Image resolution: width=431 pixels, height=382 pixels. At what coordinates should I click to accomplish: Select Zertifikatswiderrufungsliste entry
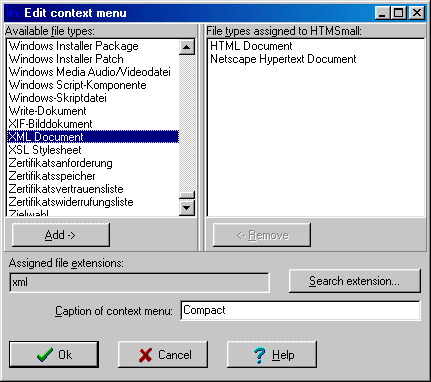[93, 202]
